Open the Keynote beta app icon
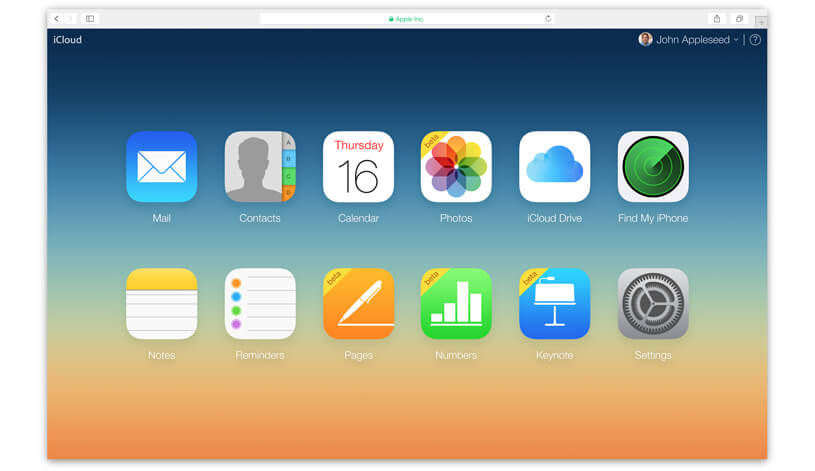This screenshot has height=471, width=815. pos(555,304)
